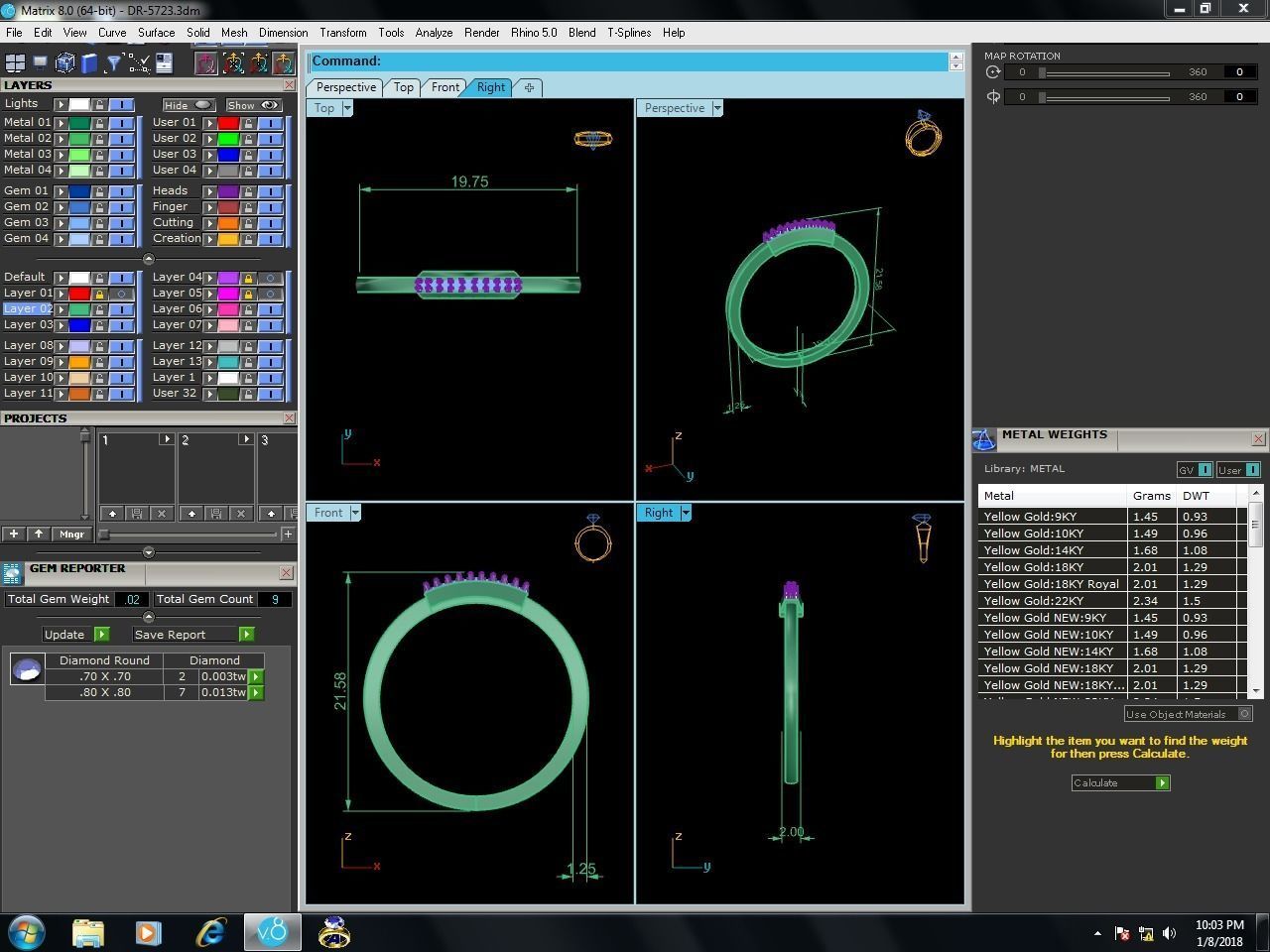This screenshot has height=952, width=1270.
Task: Toggle the GV library switch
Action: click(1205, 470)
